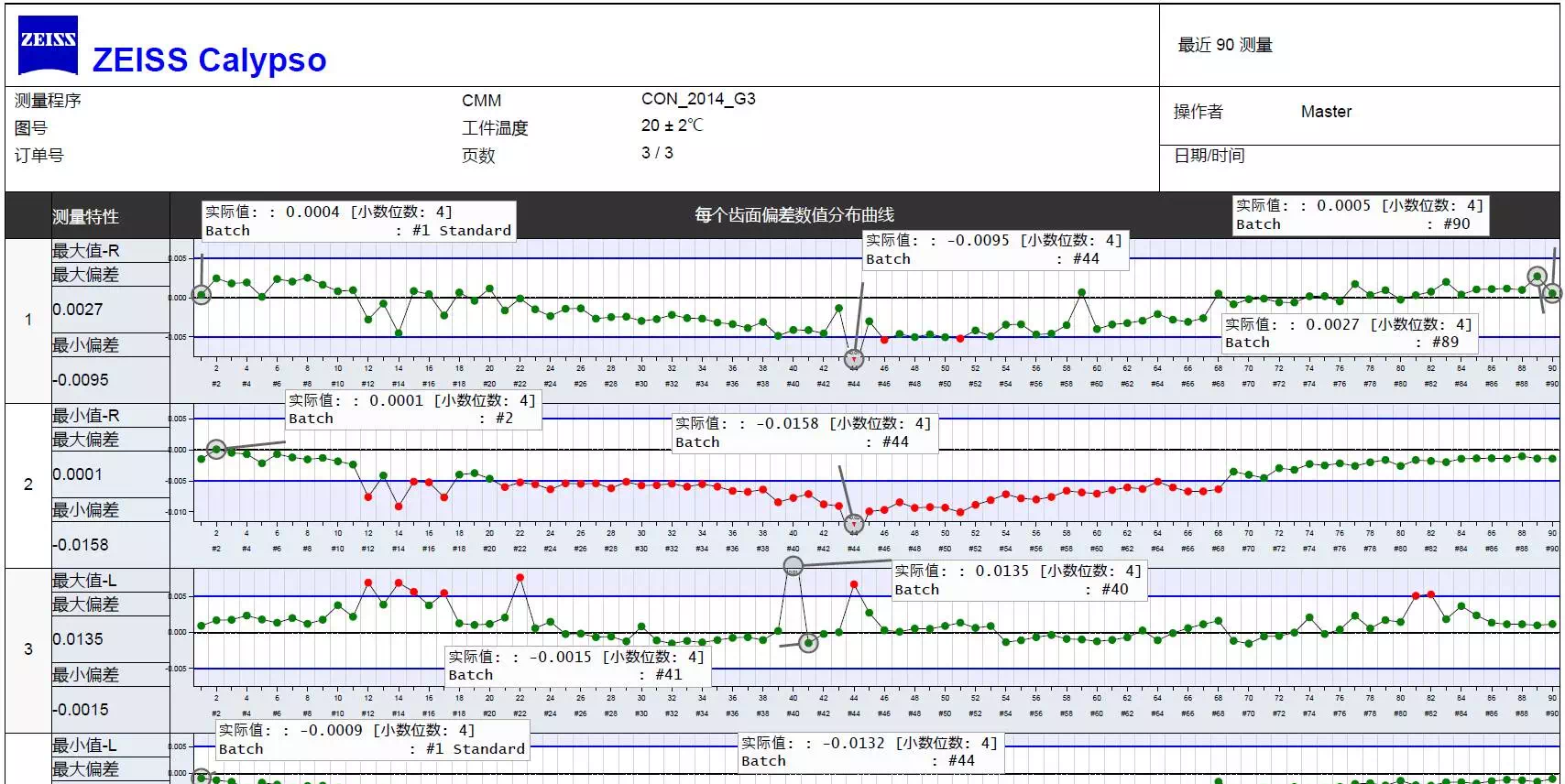Image resolution: width=1565 pixels, height=784 pixels.
Task: Select the -0.0158 Batch #44 callout
Action: [x=804, y=432]
